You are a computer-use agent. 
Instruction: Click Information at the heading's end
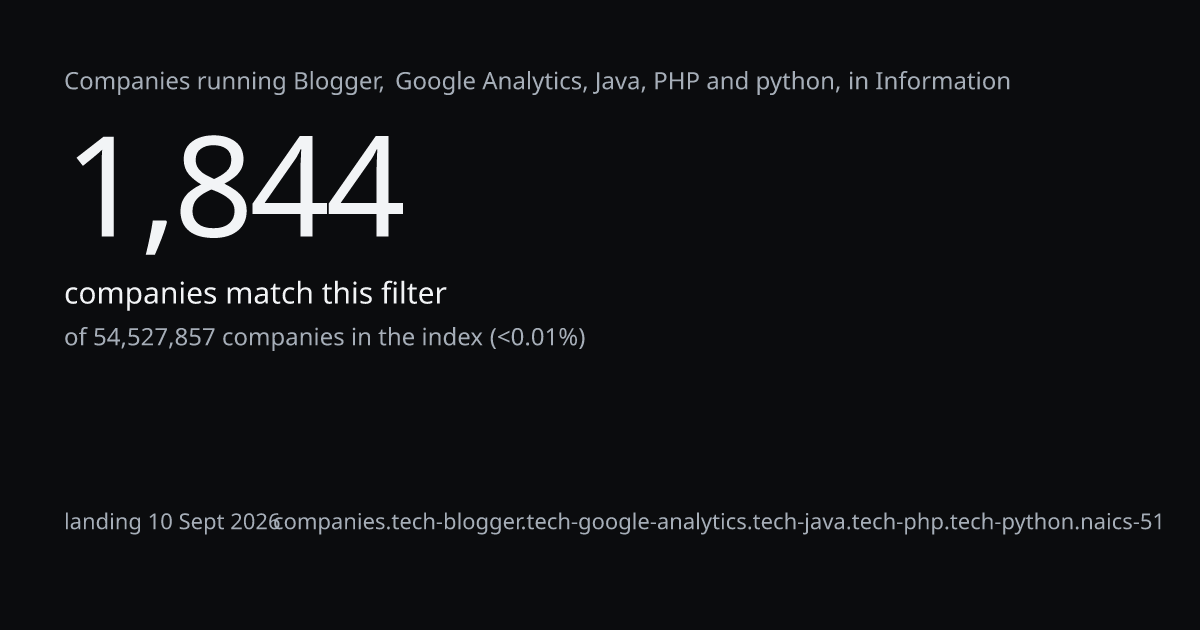click(942, 82)
